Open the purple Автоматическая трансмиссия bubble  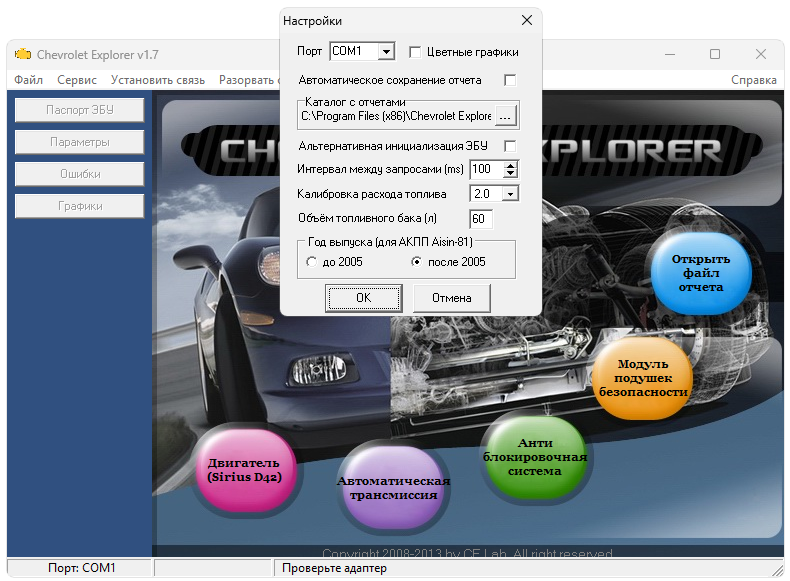point(393,487)
